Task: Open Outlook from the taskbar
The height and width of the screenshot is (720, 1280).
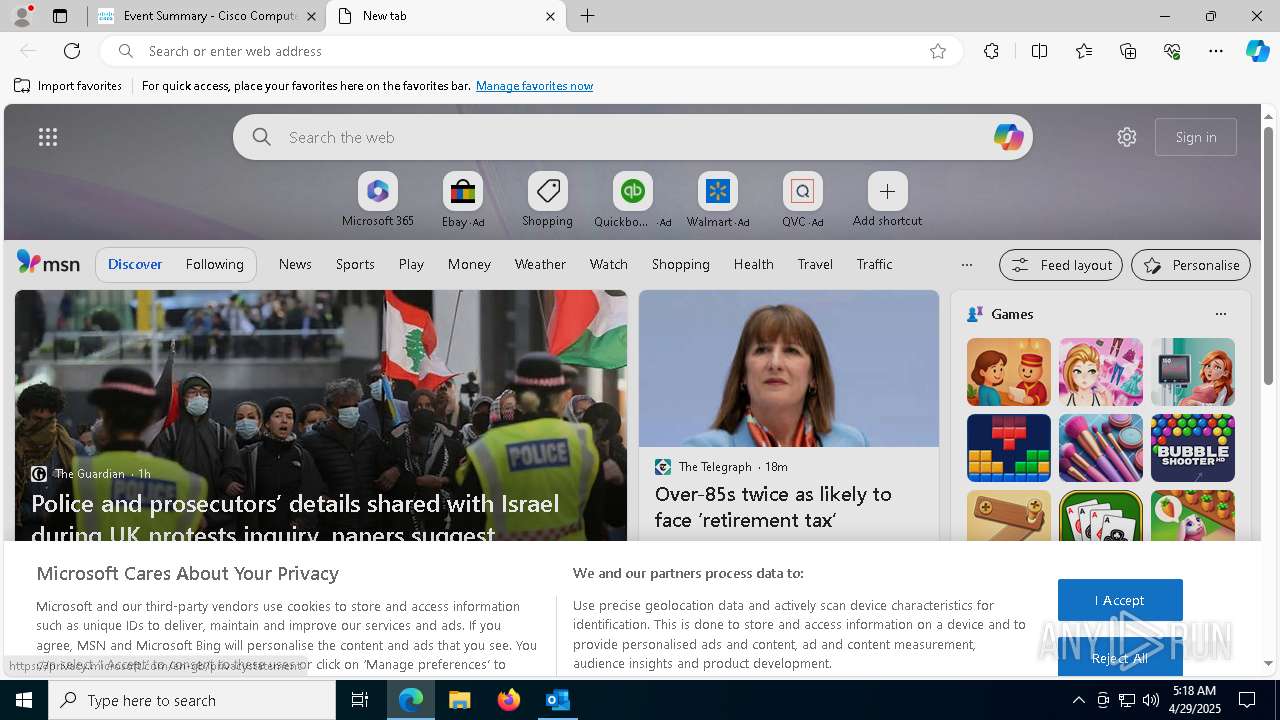Action: click(557, 700)
